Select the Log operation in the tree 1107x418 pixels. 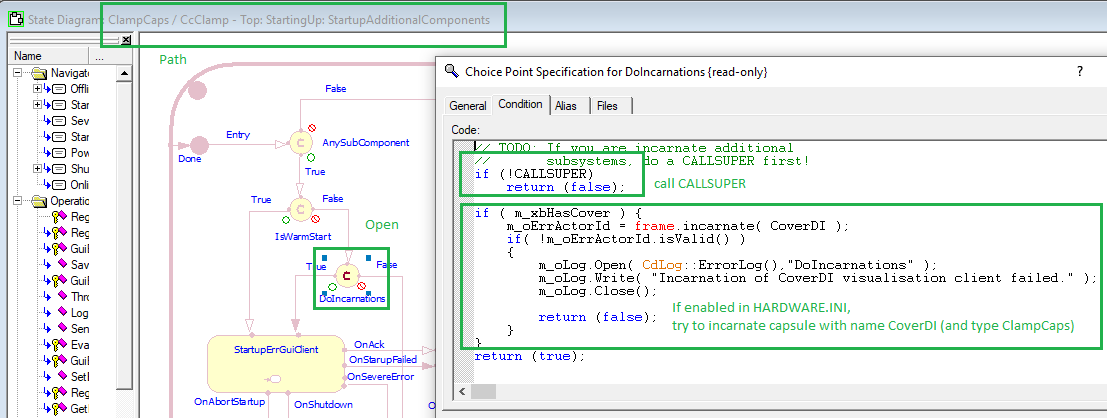pos(80,313)
